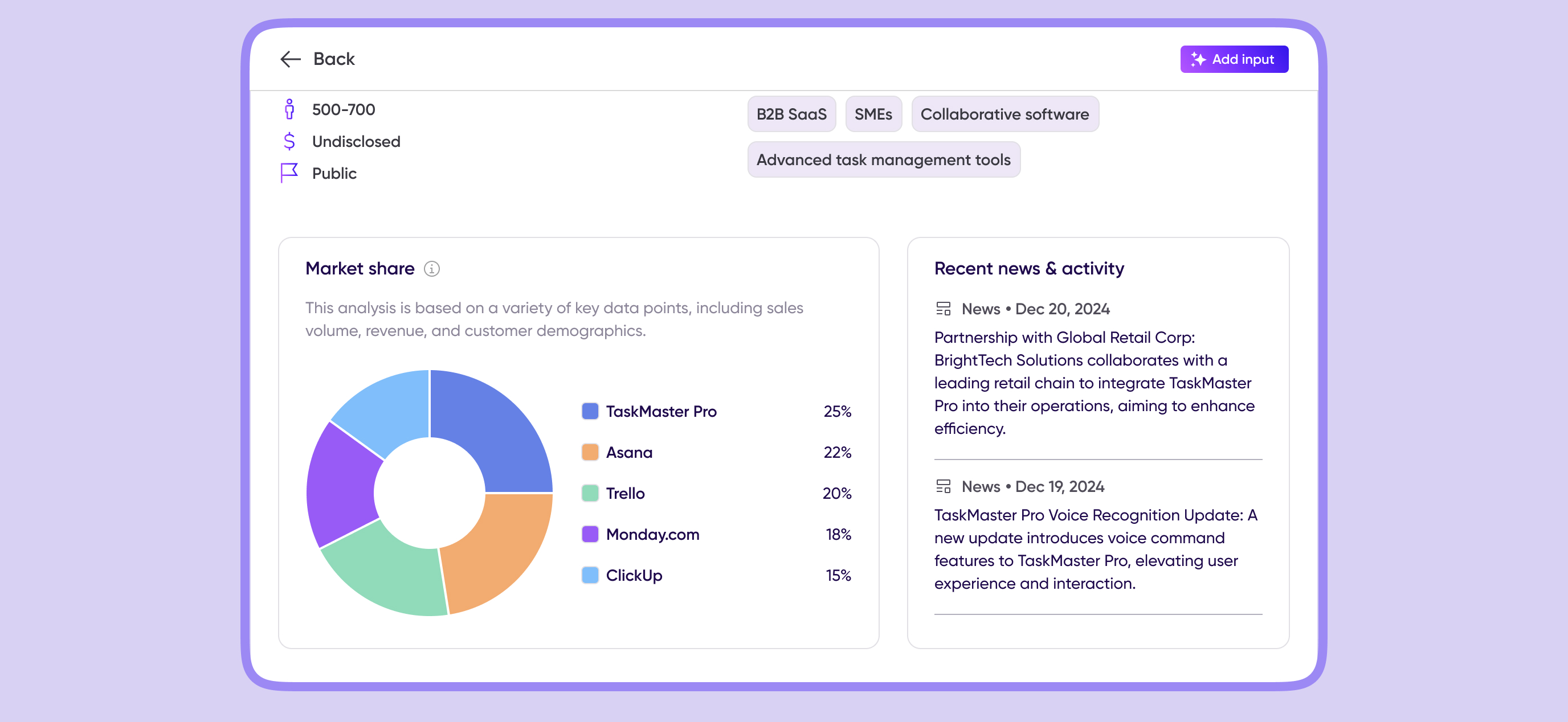Viewport: 1568px width, 722px height.
Task: Click the 18% market share value
Action: [x=838, y=534]
